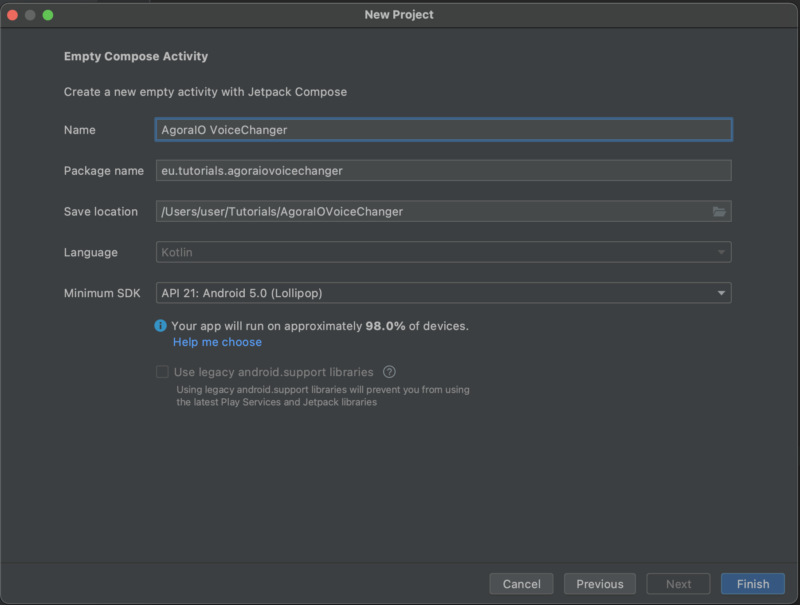
Task: Click the Cancel button
Action: [x=521, y=583]
